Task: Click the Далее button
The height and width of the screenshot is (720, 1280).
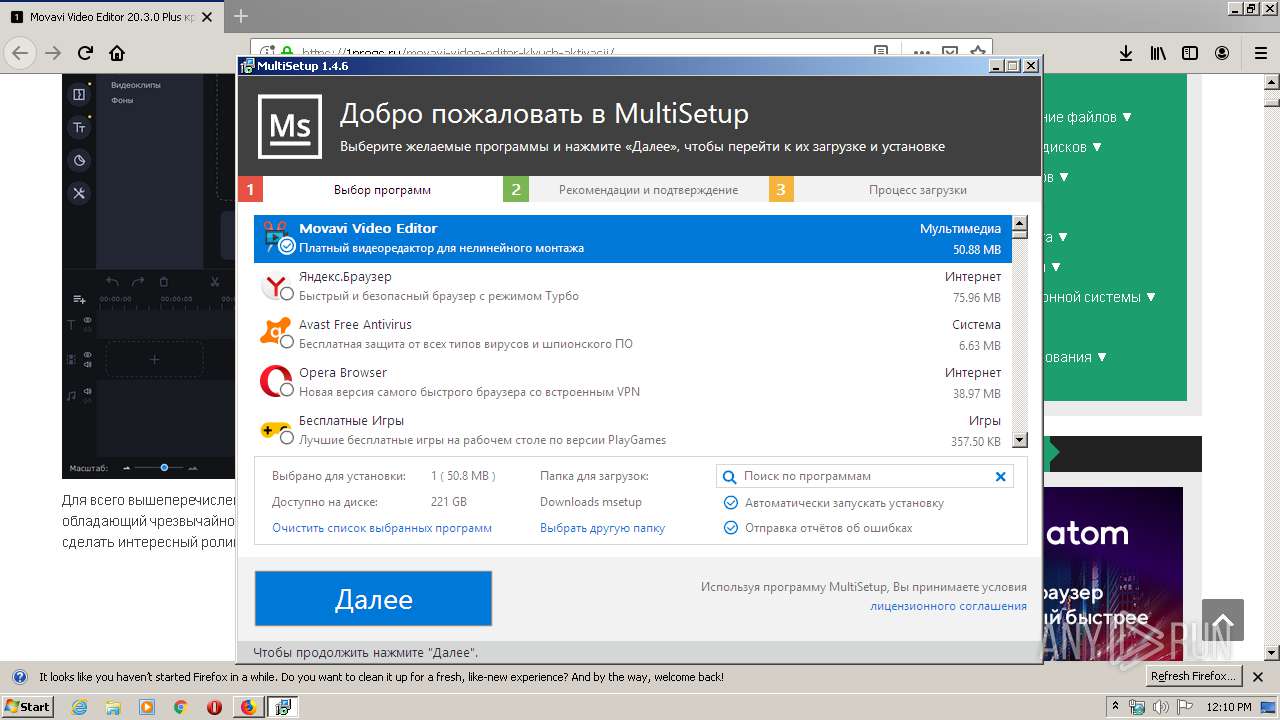Action: pos(373,599)
